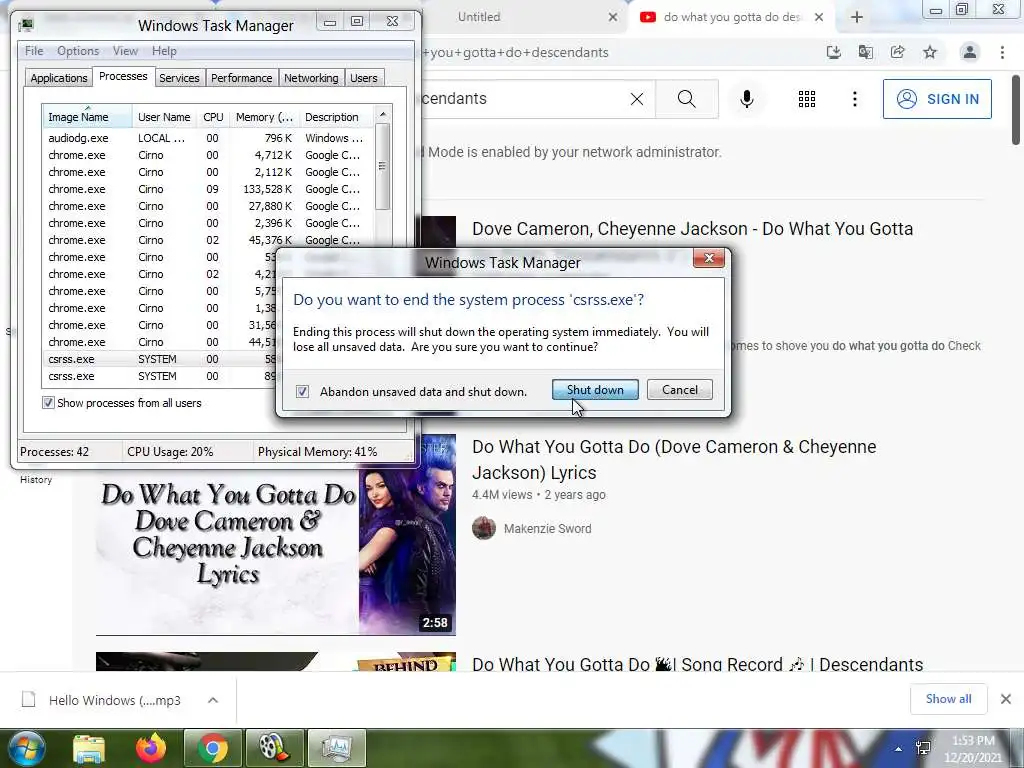Close the YouTube 'do what you gotta do' tab
Screen dimensions: 1024x768
pyautogui.click(x=819, y=18)
